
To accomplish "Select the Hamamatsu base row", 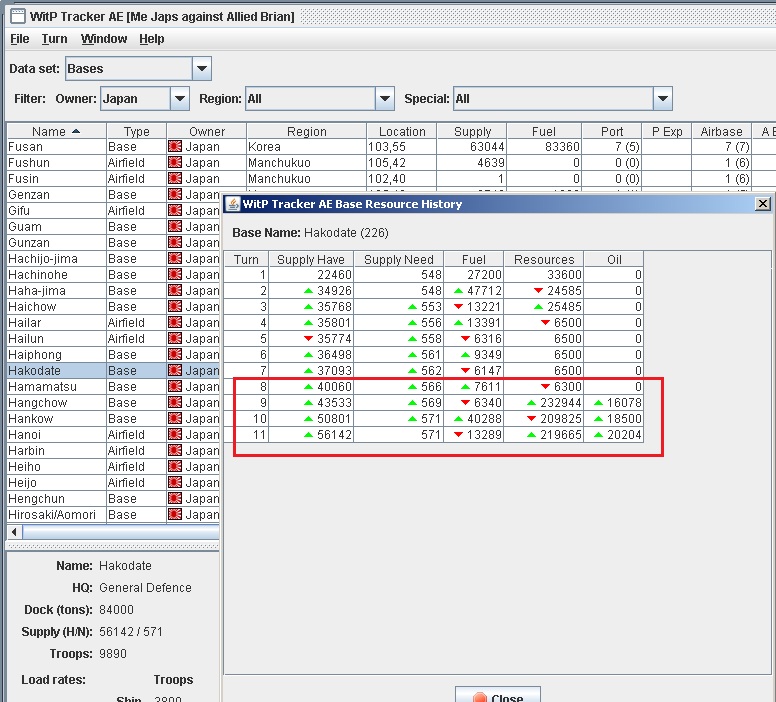I will (x=113, y=387).
